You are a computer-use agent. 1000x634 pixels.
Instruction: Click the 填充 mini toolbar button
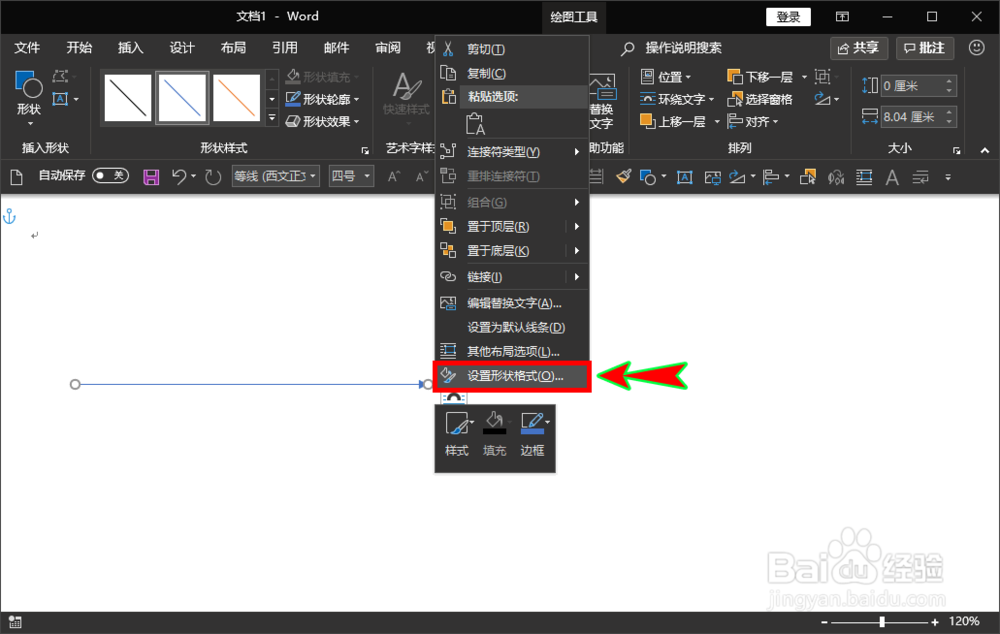pos(494,434)
